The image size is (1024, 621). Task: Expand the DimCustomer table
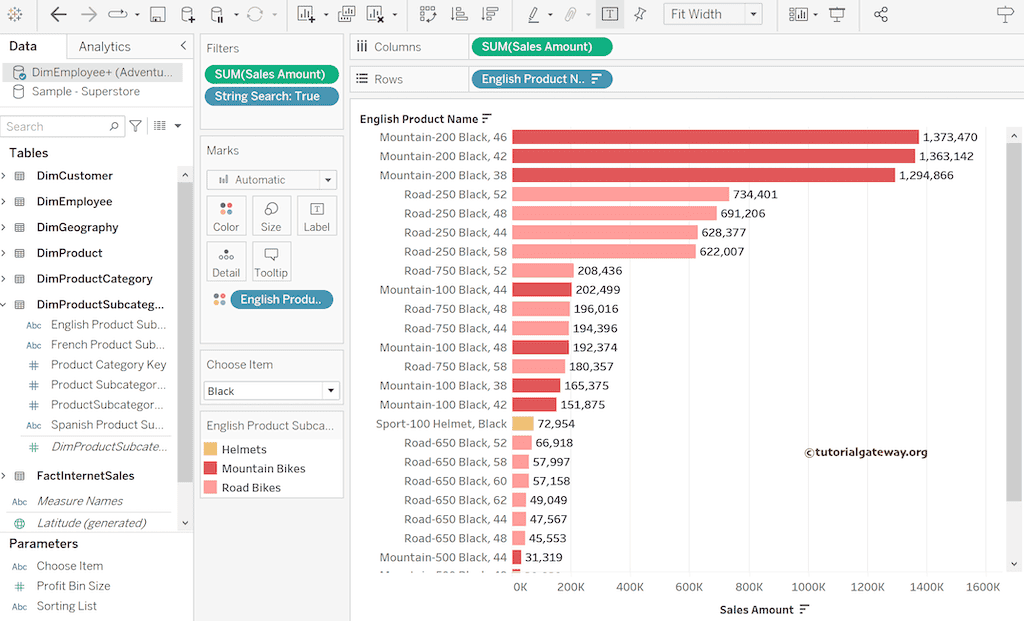click(x=4, y=176)
